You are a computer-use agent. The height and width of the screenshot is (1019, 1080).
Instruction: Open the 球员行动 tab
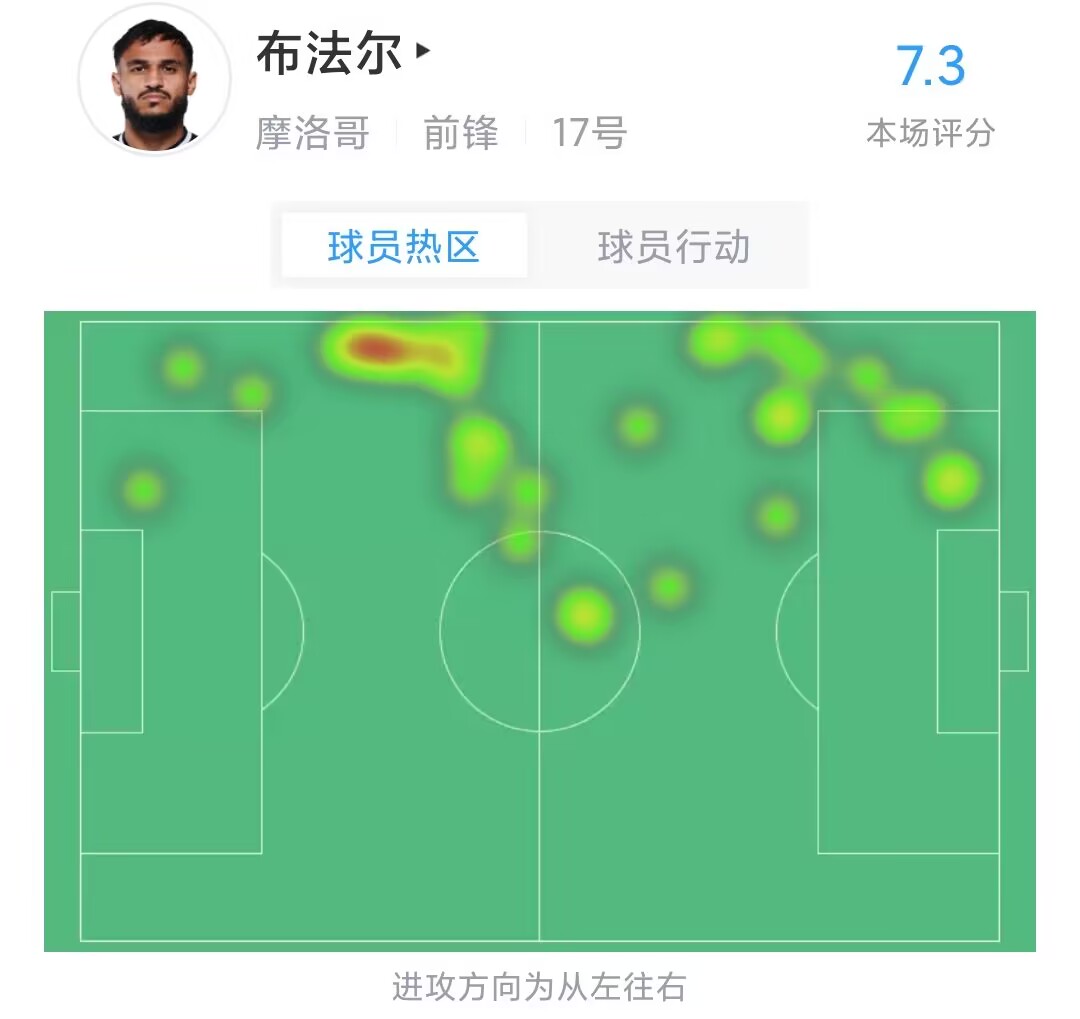pyautogui.click(x=673, y=247)
